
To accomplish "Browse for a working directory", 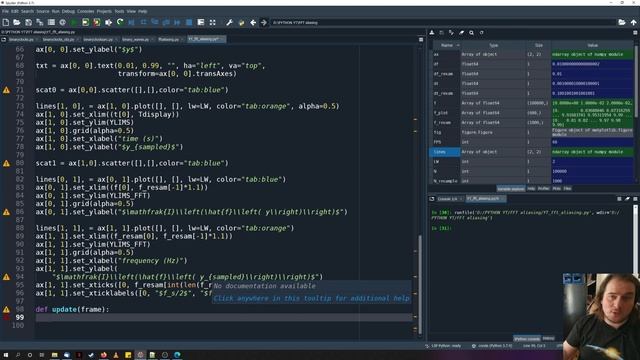I will tap(622, 22).
